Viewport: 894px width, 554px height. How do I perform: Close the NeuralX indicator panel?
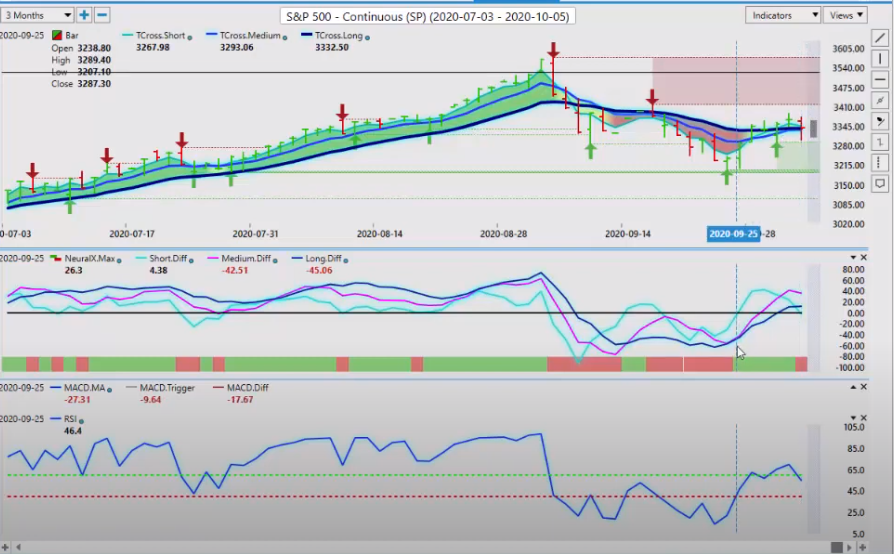click(x=863, y=258)
